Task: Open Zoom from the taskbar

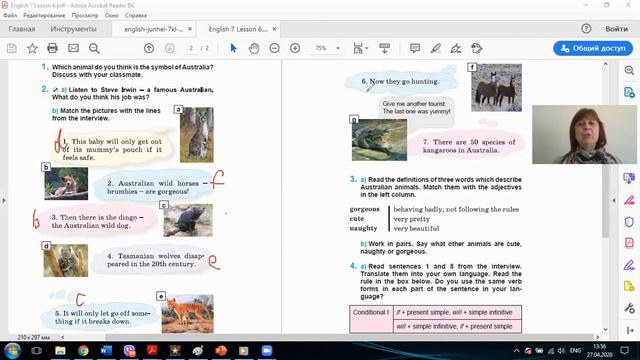Action: click(267, 351)
